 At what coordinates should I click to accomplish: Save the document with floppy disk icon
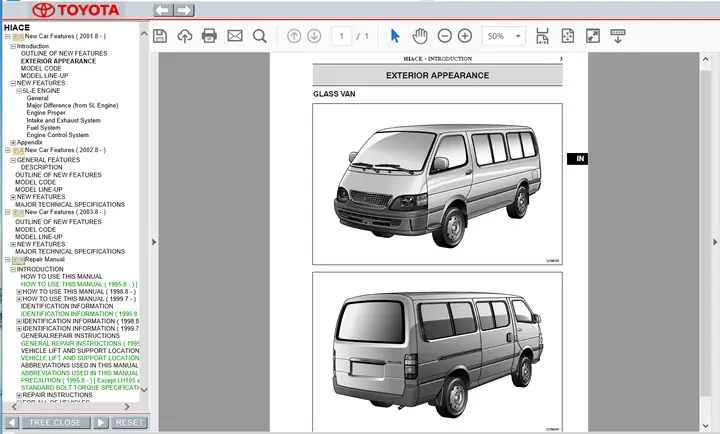[160, 36]
